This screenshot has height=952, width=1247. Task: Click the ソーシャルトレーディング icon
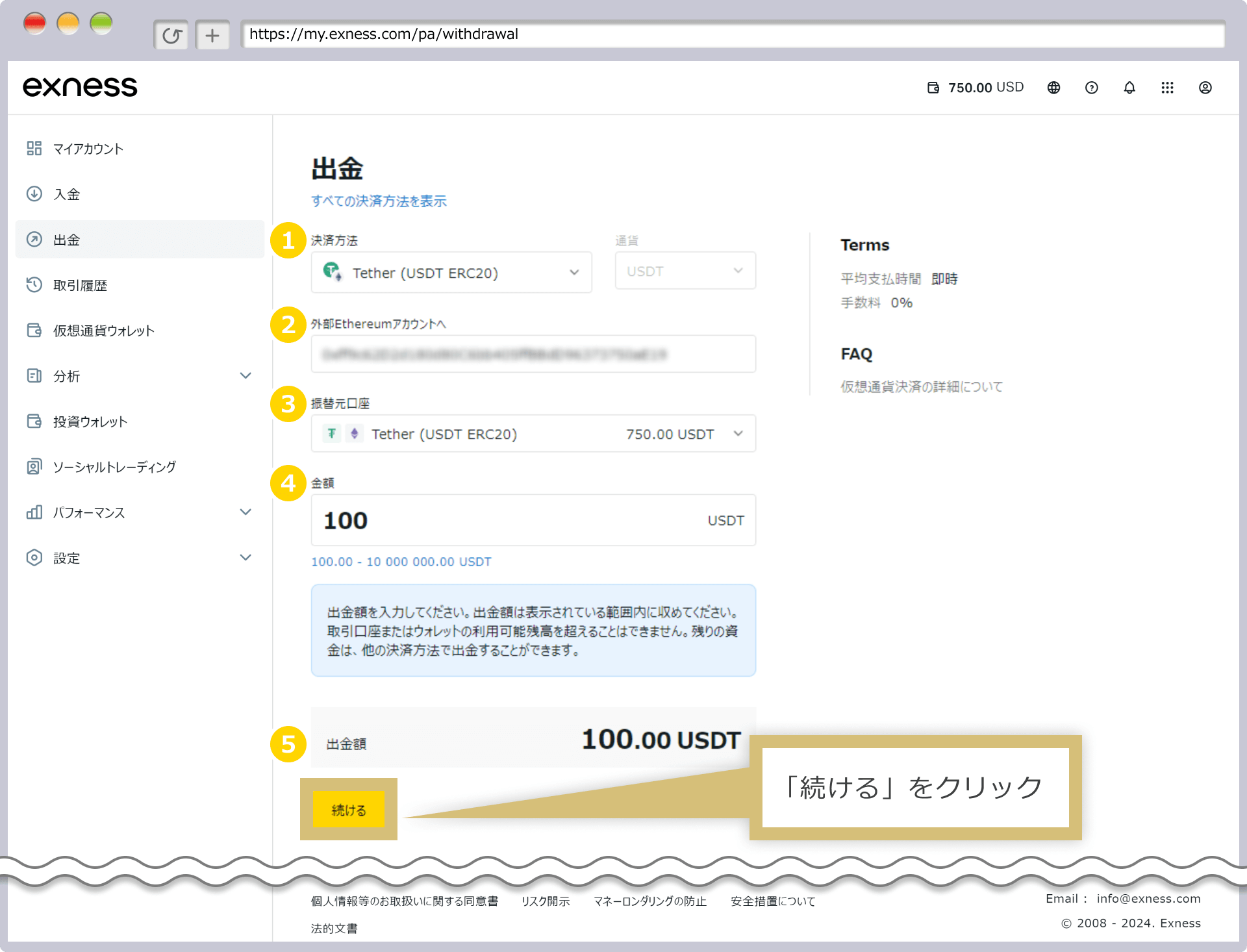34,467
